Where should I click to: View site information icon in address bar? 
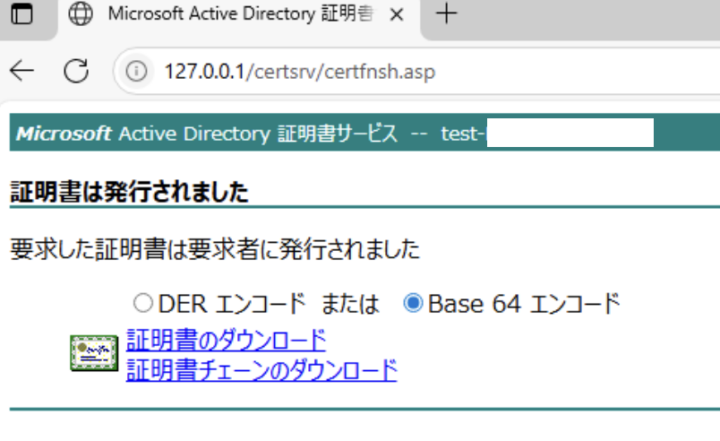[x=136, y=72]
